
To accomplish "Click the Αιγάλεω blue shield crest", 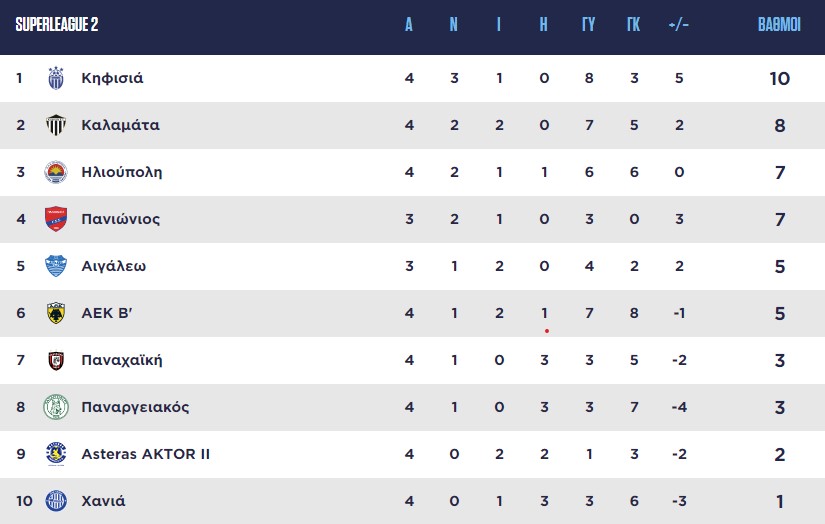I will [x=56, y=266].
